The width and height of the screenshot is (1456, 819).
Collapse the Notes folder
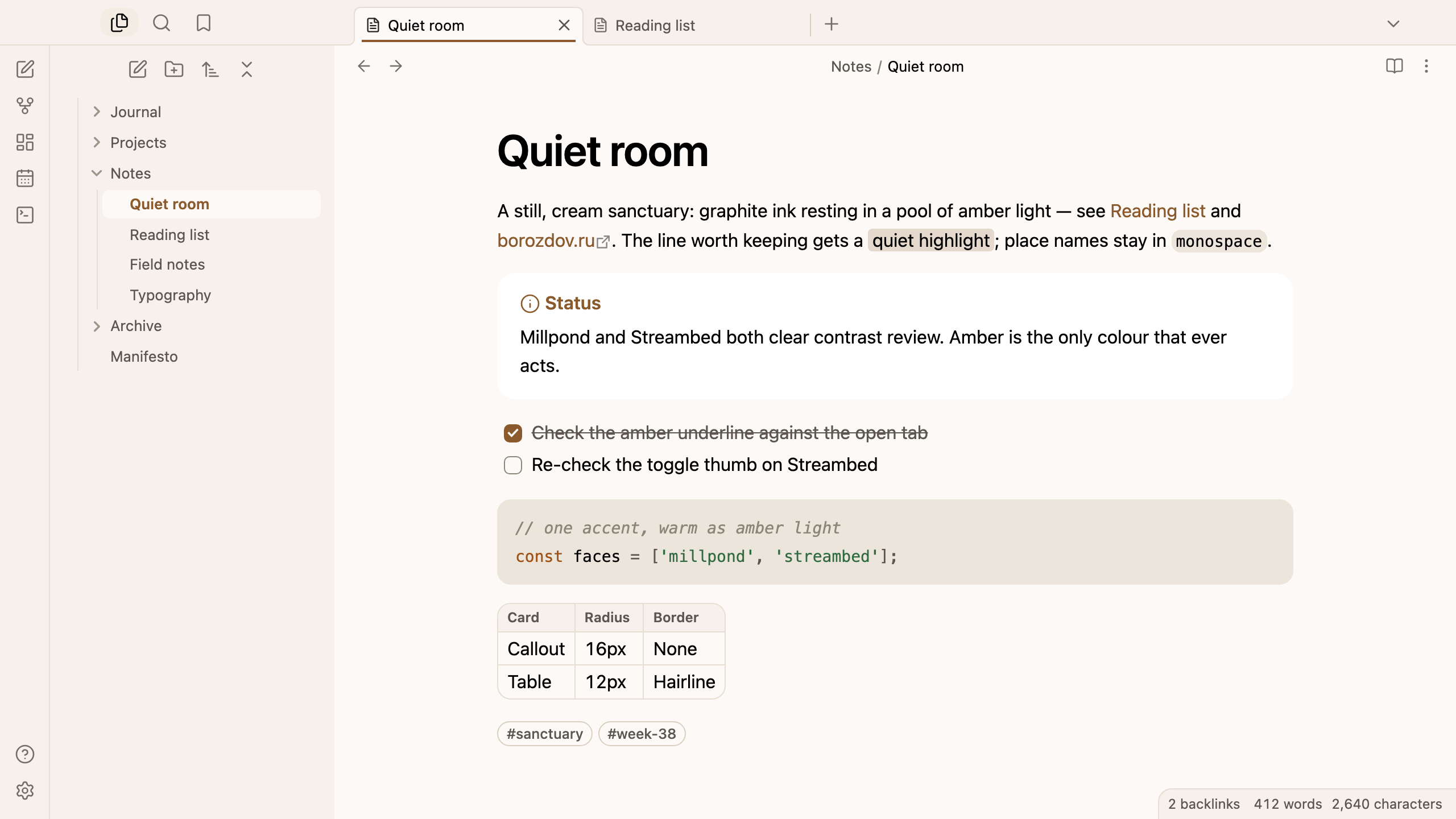97,173
